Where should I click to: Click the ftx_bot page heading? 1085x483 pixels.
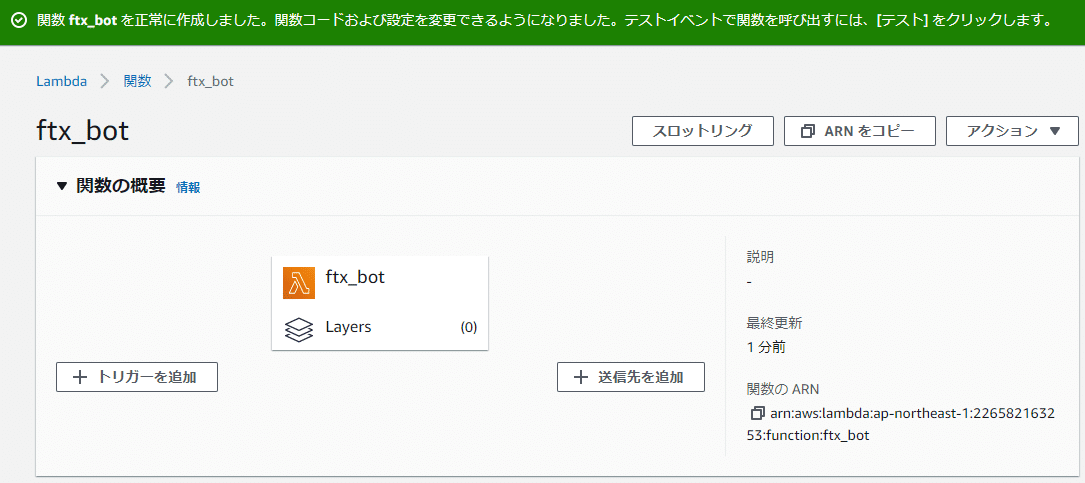(82, 131)
